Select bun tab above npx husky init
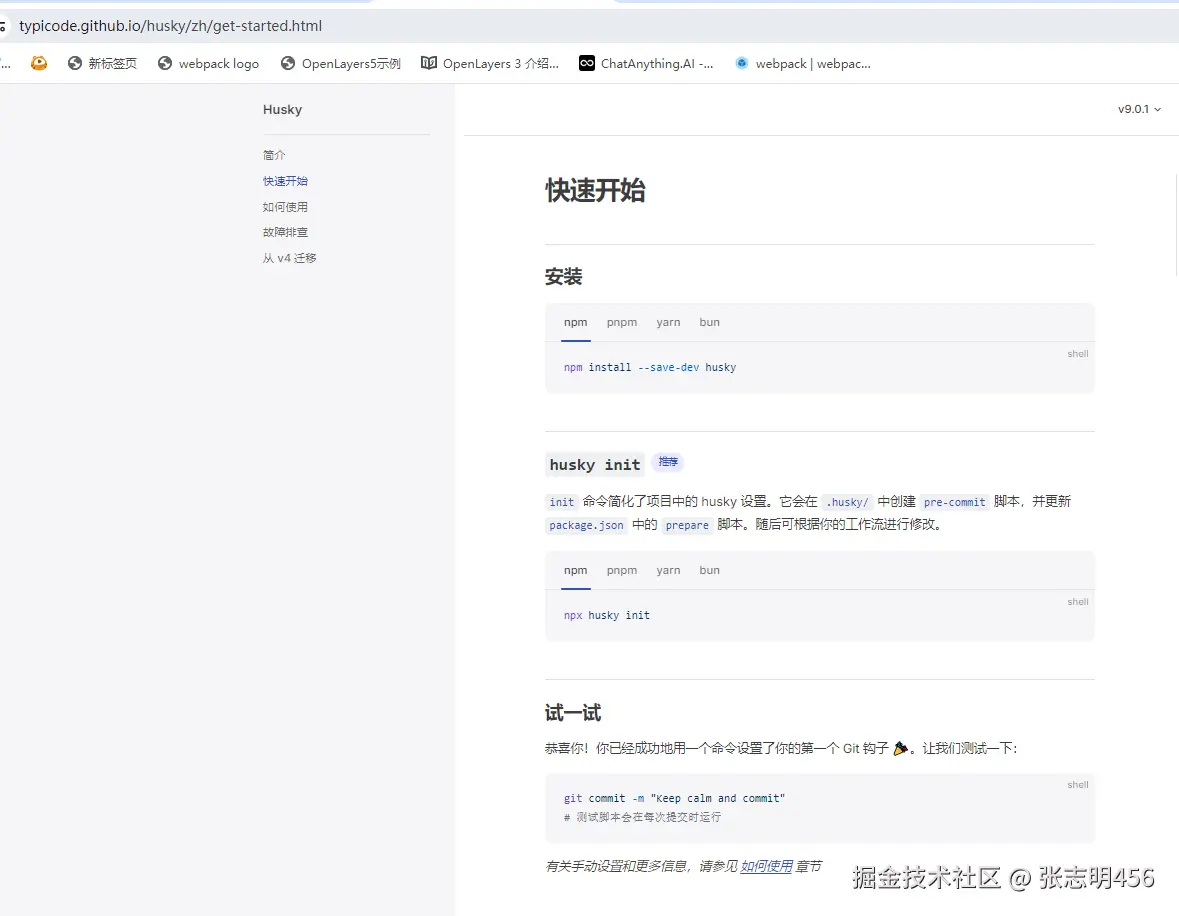 pyautogui.click(x=709, y=570)
